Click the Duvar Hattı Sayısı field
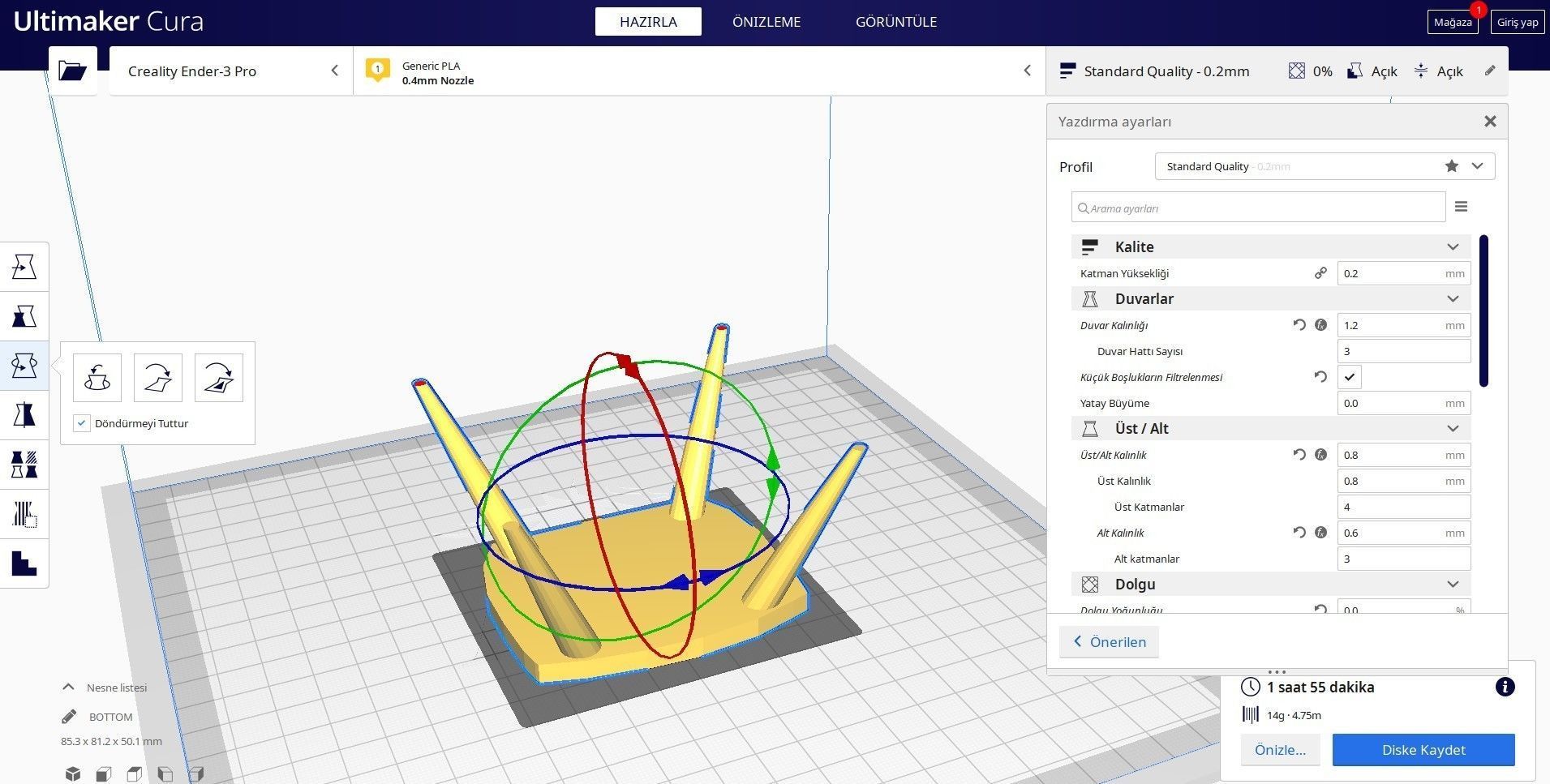1550x784 pixels. coord(1403,351)
